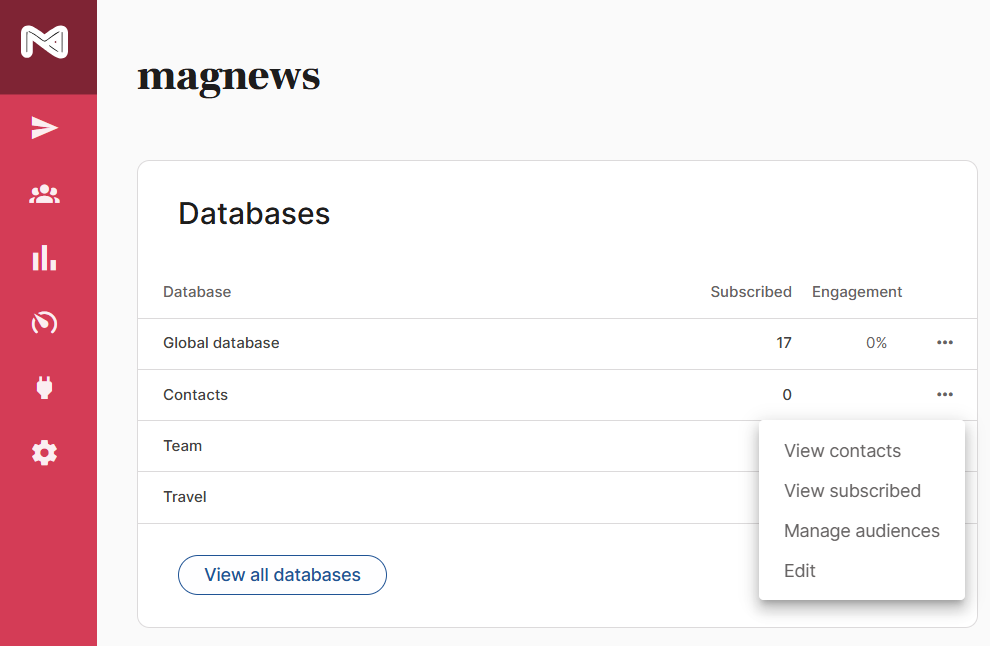
Task: Choose Manage audiences in the context menu
Action: point(862,530)
